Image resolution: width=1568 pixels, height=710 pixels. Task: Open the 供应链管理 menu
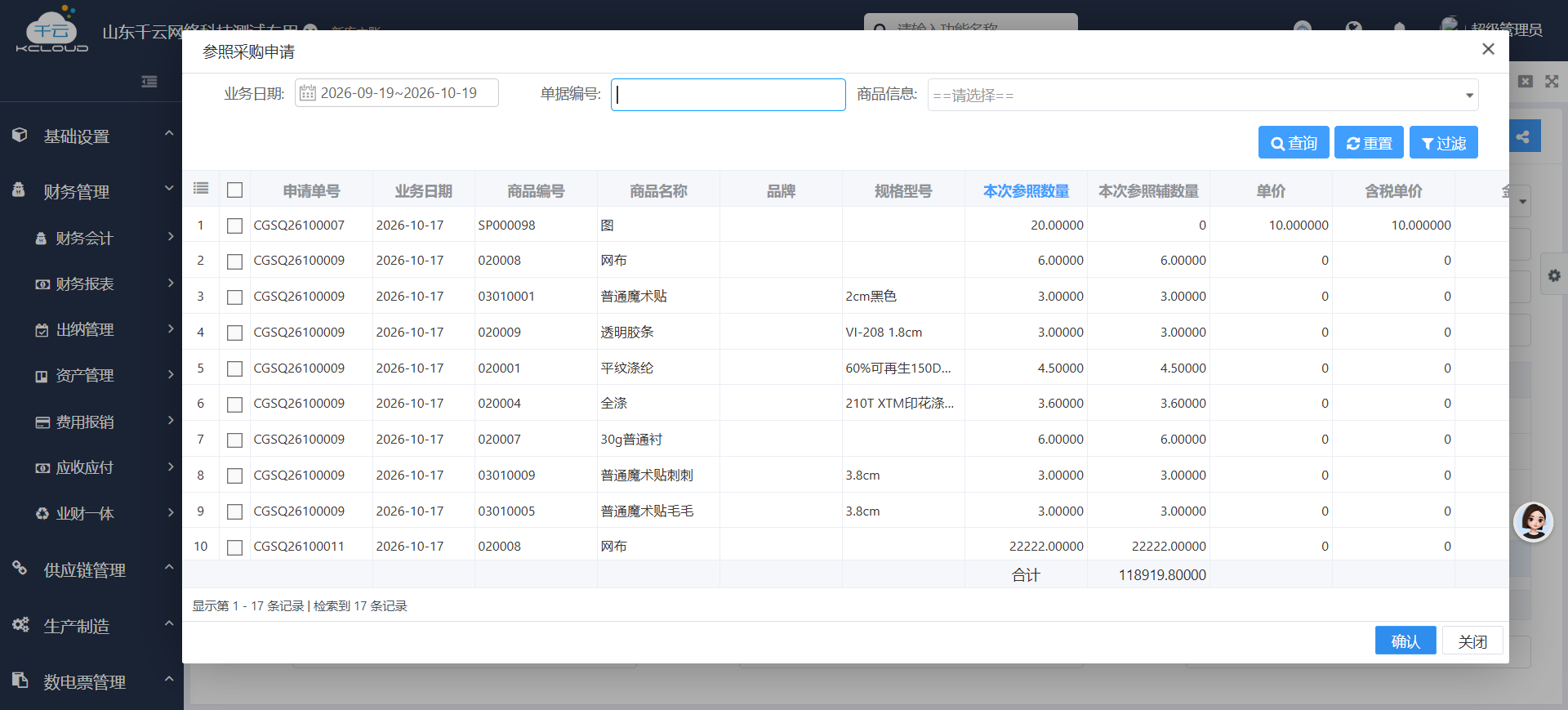tap(91, 569)
